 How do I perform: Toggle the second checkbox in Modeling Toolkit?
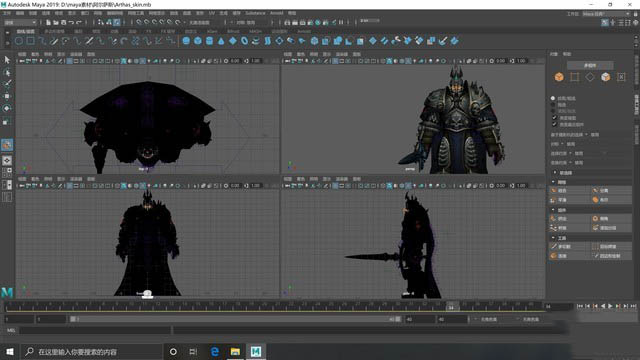click(x=554, y=124)
